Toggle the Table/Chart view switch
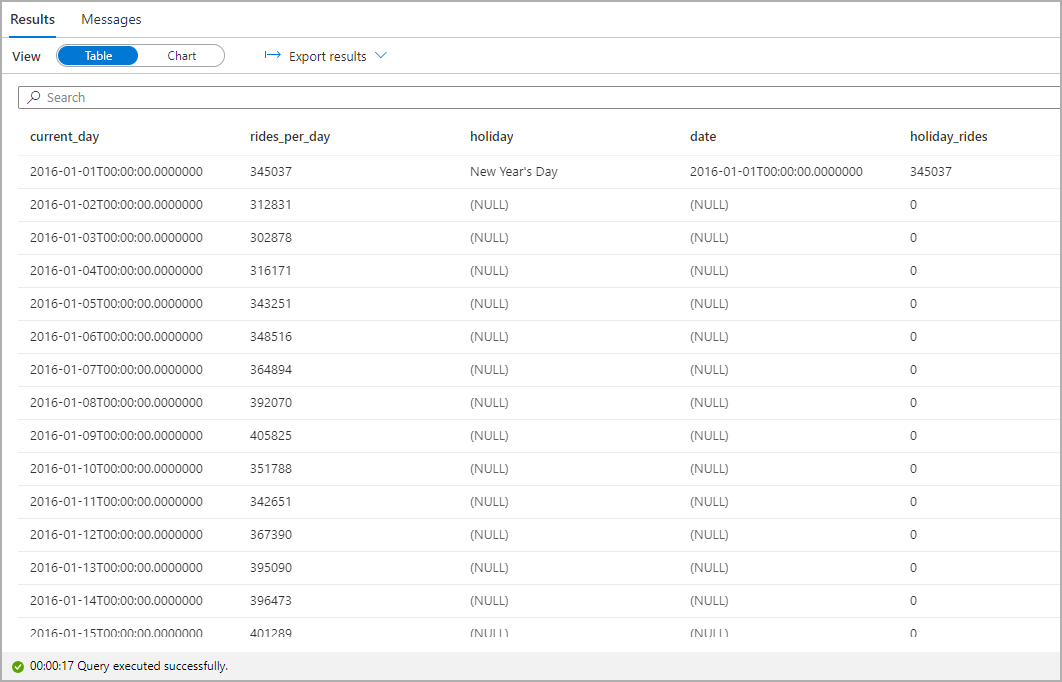Viewport: 1062px width, 682px height. pos(140,55)
